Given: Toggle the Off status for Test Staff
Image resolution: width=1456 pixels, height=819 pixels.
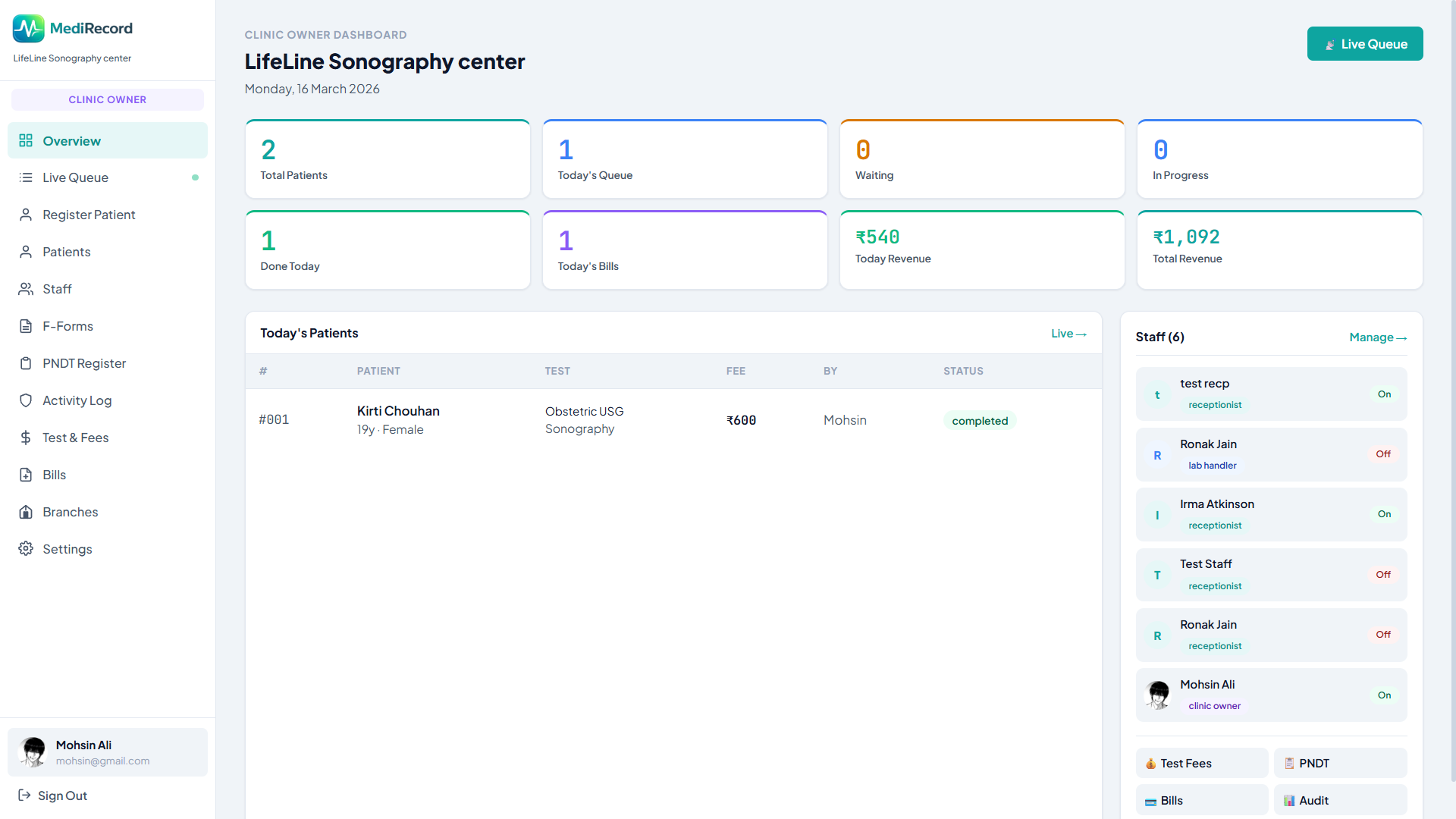Looking at the screenshot, I should [1383, 575].
